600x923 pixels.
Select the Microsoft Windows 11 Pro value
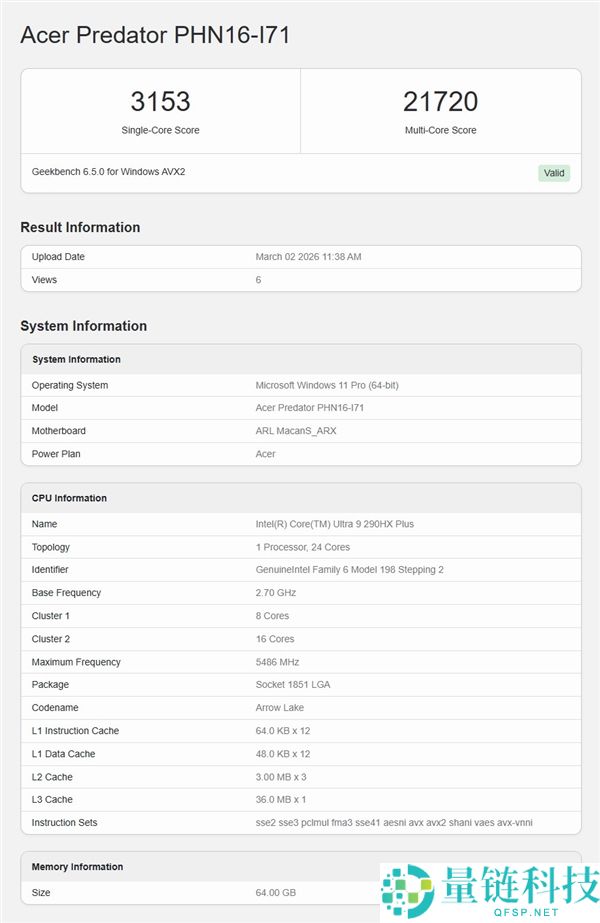(x=327, y=385)
